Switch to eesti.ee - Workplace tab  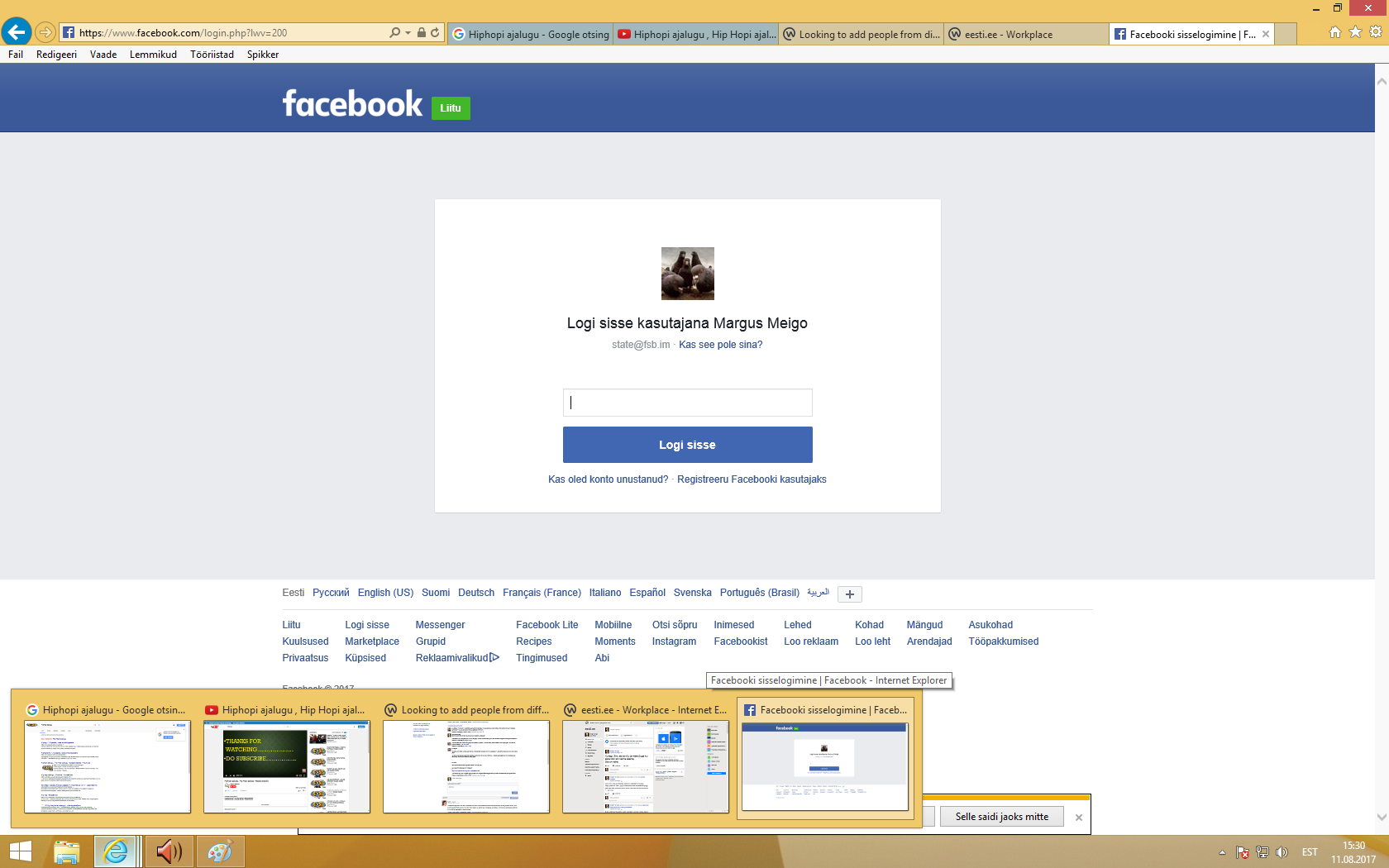click(x=1027, y=34)
